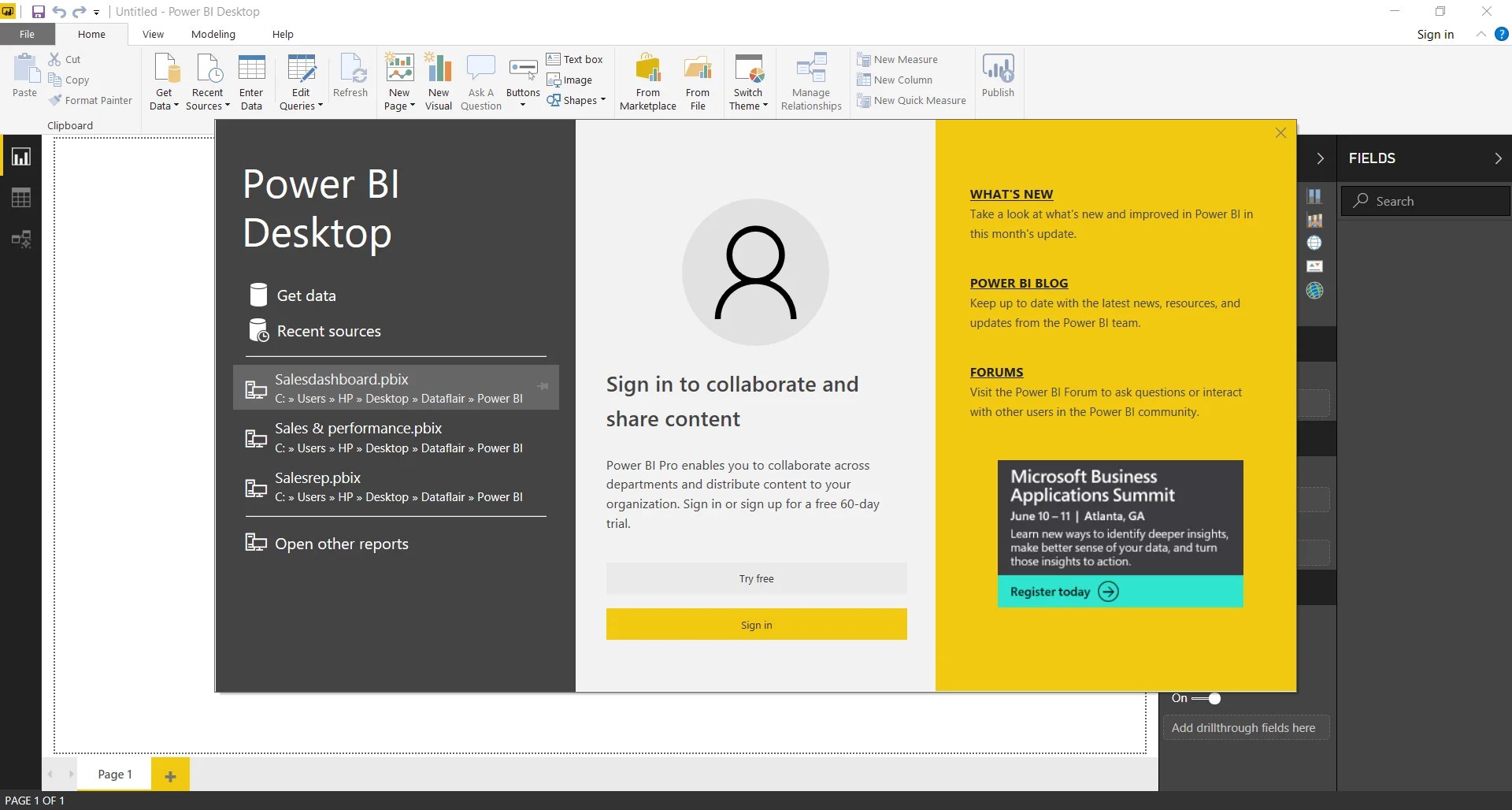Image resolution: width=1512 pixels, height=810 pixels.
Task: Click the Try free button
Action: 755,578
